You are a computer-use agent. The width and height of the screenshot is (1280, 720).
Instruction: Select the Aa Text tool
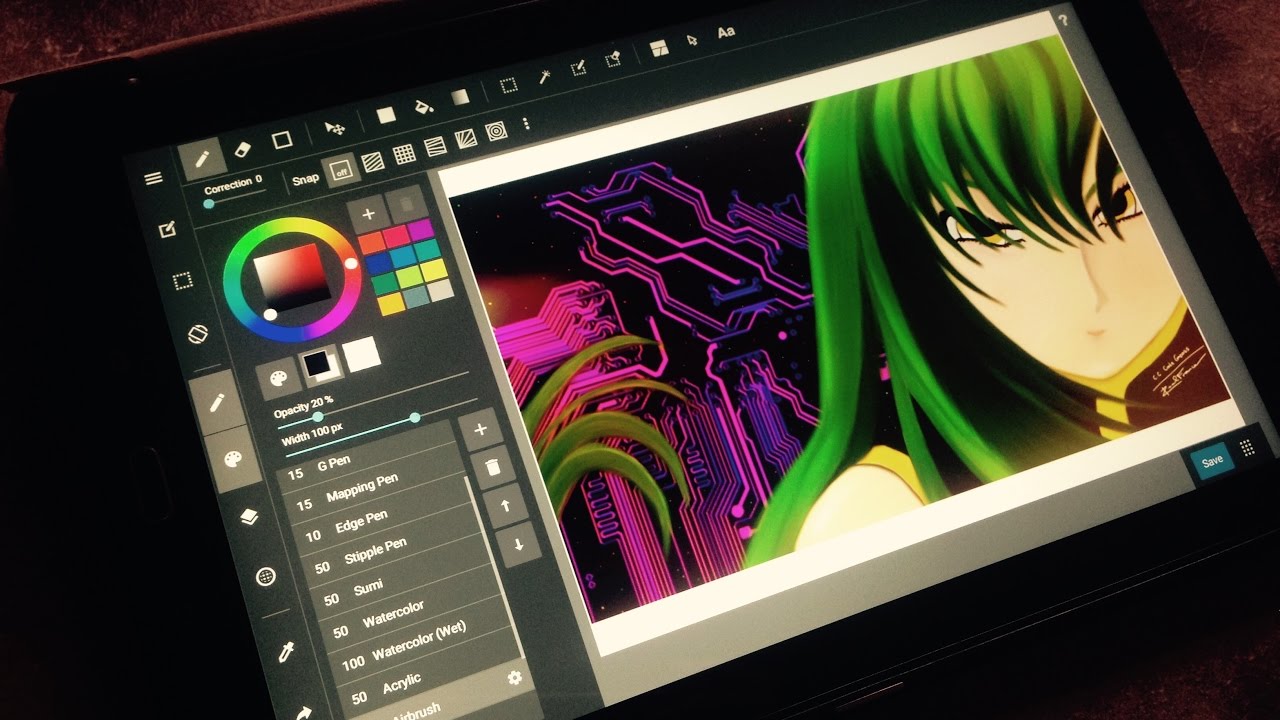pyautogui.click(x=727, y=32)
